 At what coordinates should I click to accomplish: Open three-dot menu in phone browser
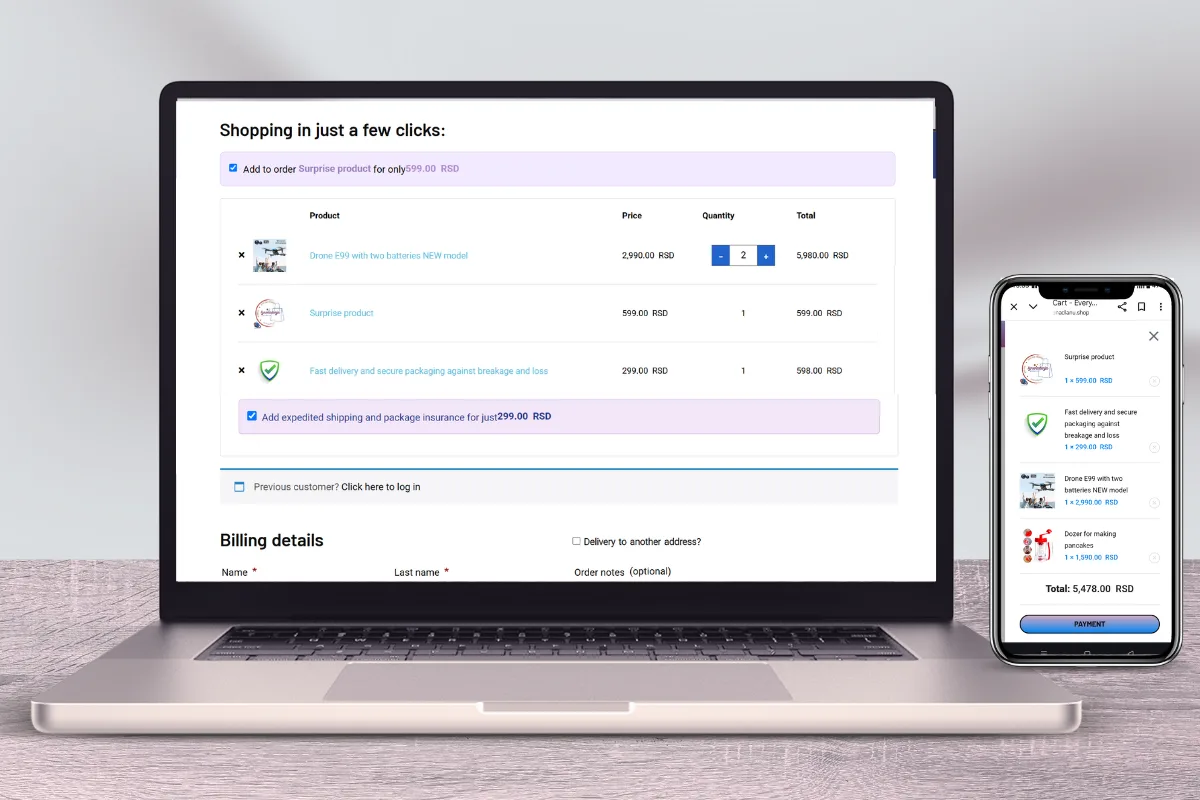click(x=1160, y=307)
